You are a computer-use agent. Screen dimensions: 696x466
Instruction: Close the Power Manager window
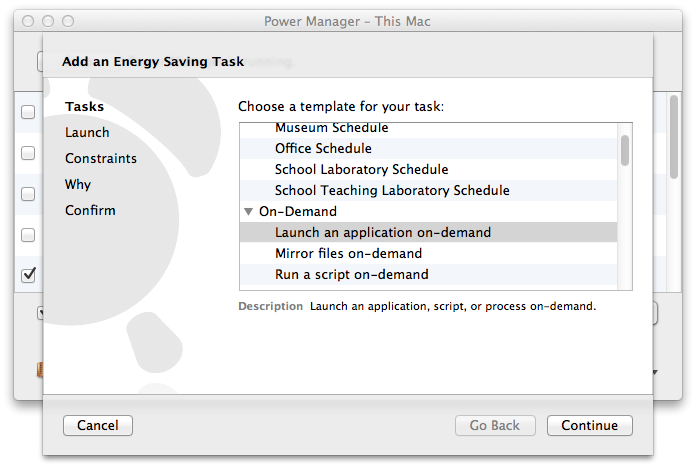coord(28,21)
